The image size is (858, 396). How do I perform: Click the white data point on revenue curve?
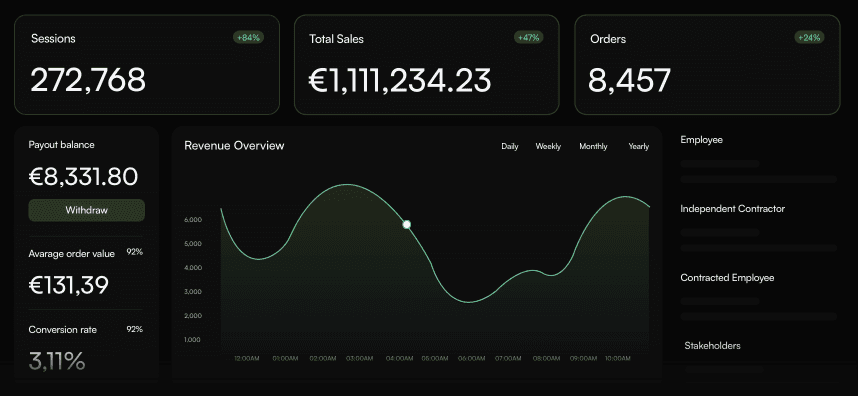click(407, 224)
